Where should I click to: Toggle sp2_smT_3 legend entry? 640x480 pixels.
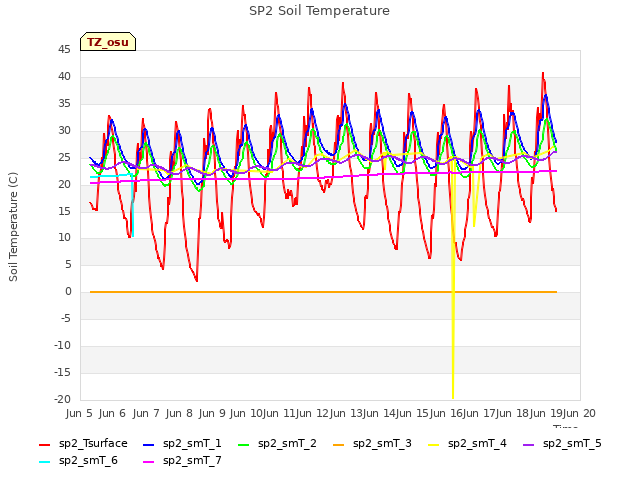372,443
